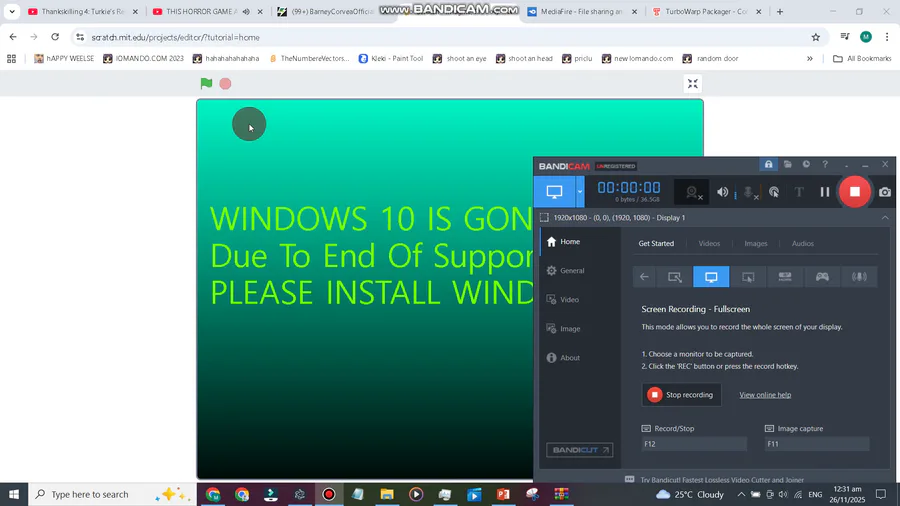Click the Try Bandicut promotion text
900x506 pixels.
(x=722, y=480)
